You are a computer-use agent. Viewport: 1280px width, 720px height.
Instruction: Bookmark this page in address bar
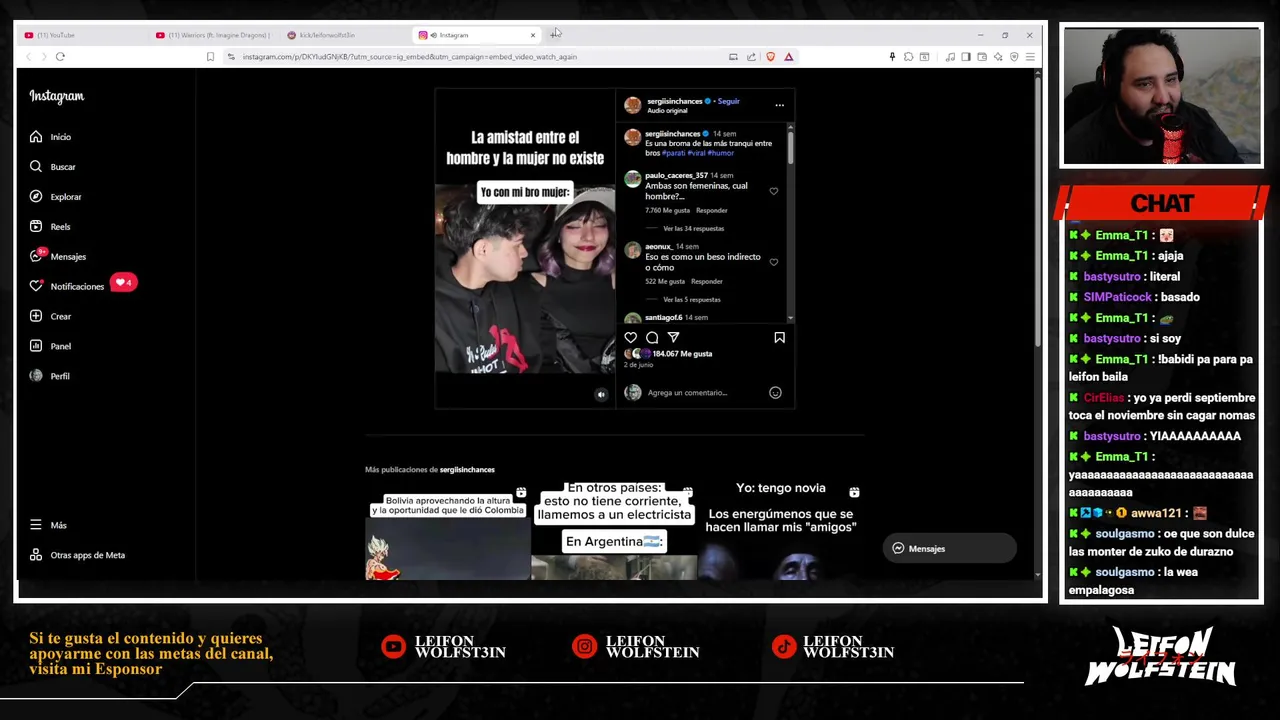click(x=210, y=57)
